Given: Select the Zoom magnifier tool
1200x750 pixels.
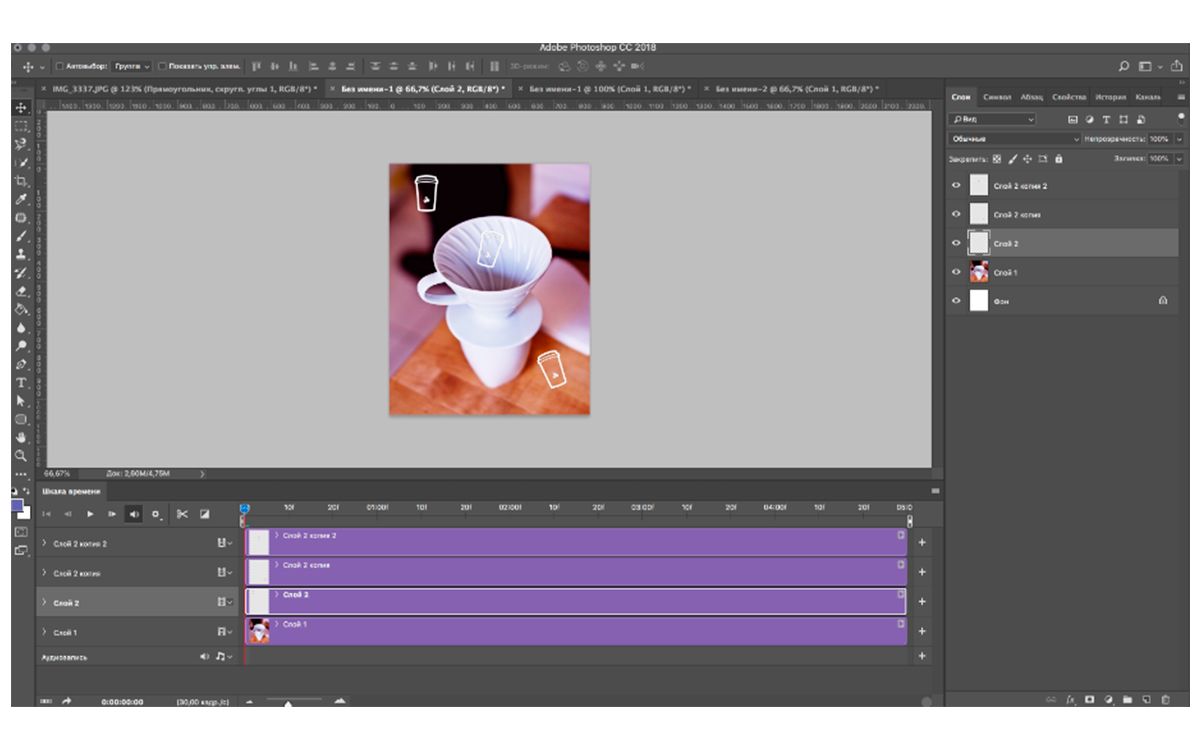Looking at the screenshot, I should click(21, 455).
